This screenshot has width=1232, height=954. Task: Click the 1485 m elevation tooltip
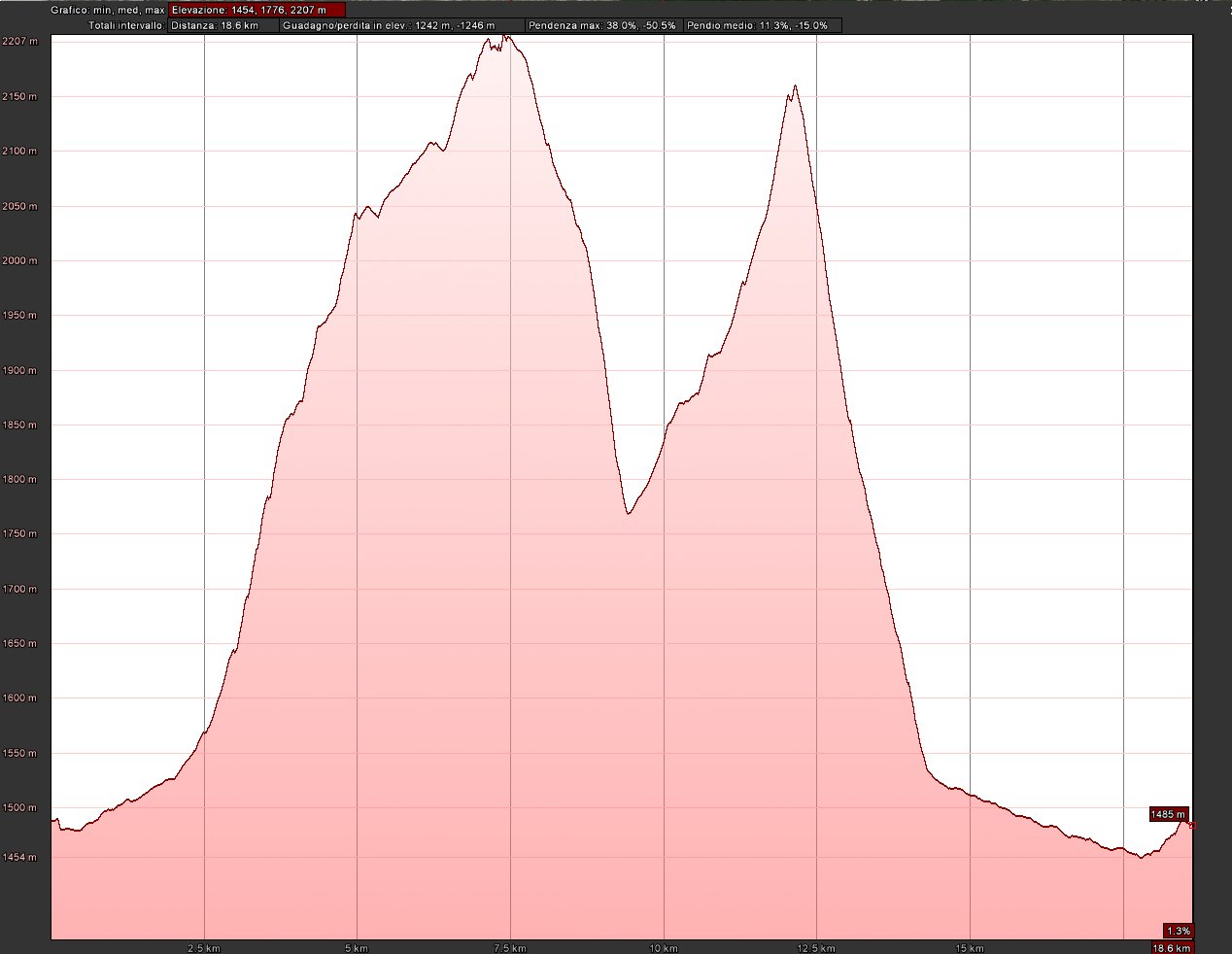(1168, 814)
